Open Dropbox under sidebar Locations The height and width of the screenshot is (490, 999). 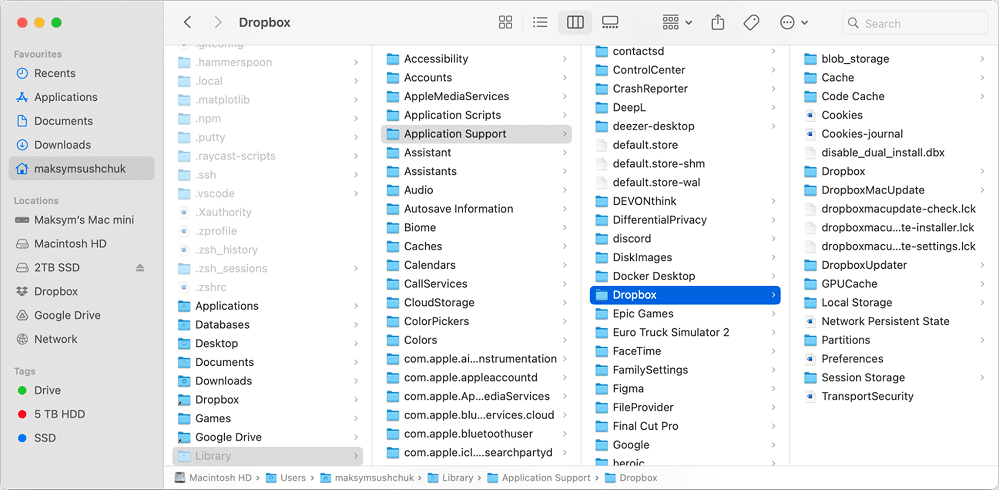click(x=81, y=291)
